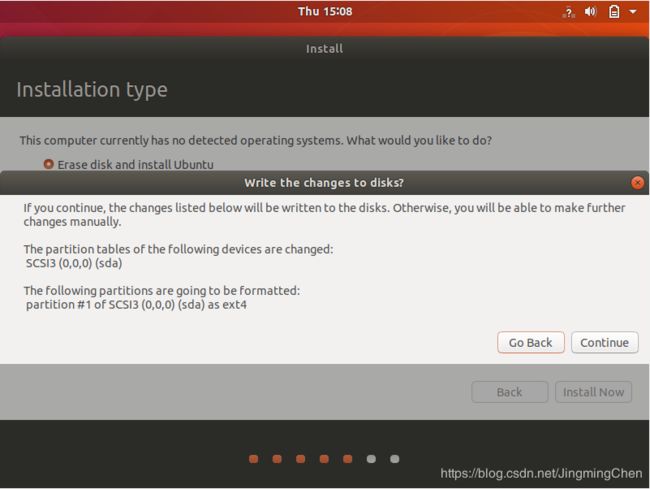Click the Install window title

click(325, 49)
